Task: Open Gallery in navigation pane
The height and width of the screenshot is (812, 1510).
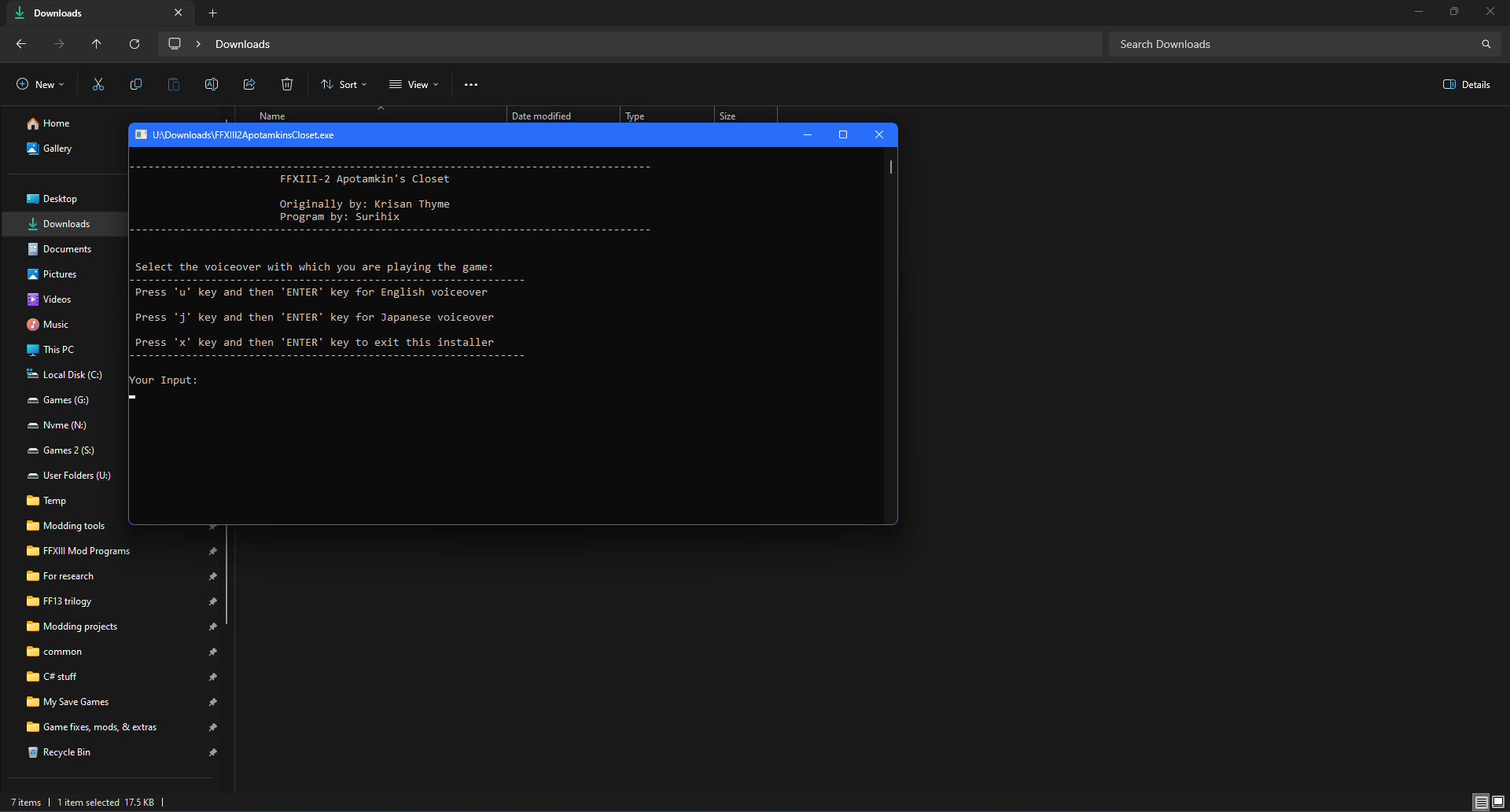Action: point(57,149)
